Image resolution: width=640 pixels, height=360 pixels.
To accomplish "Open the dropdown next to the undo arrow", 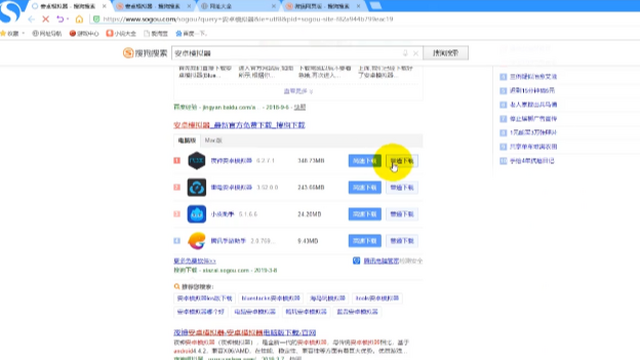I will (67, 19).
